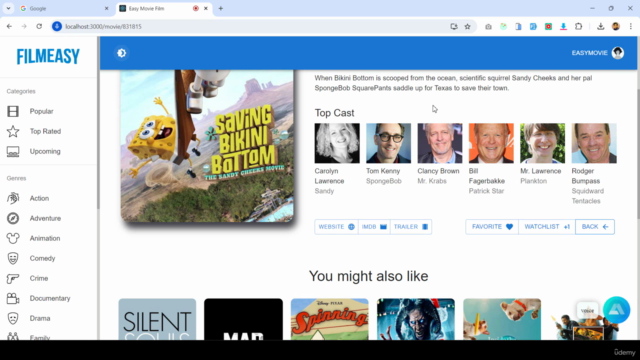Click the voice chip near assistant
Viewport: 640px width, 360px height.
pos(587,311)
